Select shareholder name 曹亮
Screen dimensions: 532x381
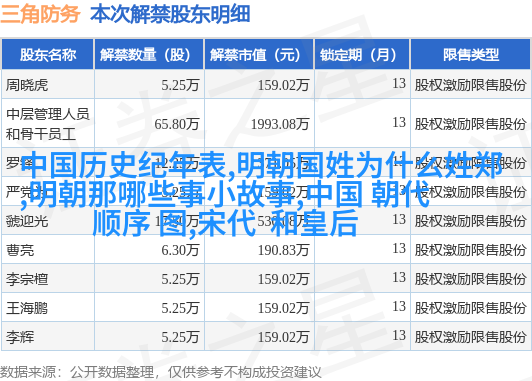point(20,250)
